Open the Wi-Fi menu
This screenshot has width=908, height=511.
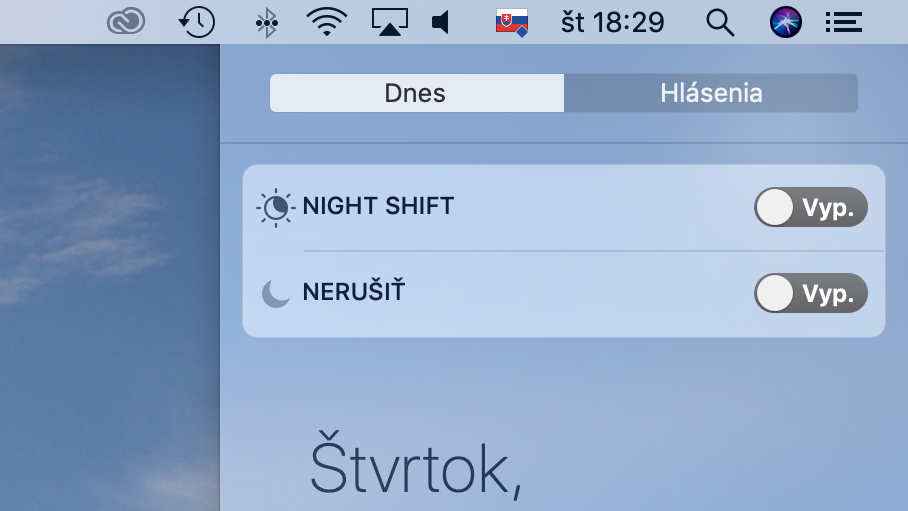[327, 22]
